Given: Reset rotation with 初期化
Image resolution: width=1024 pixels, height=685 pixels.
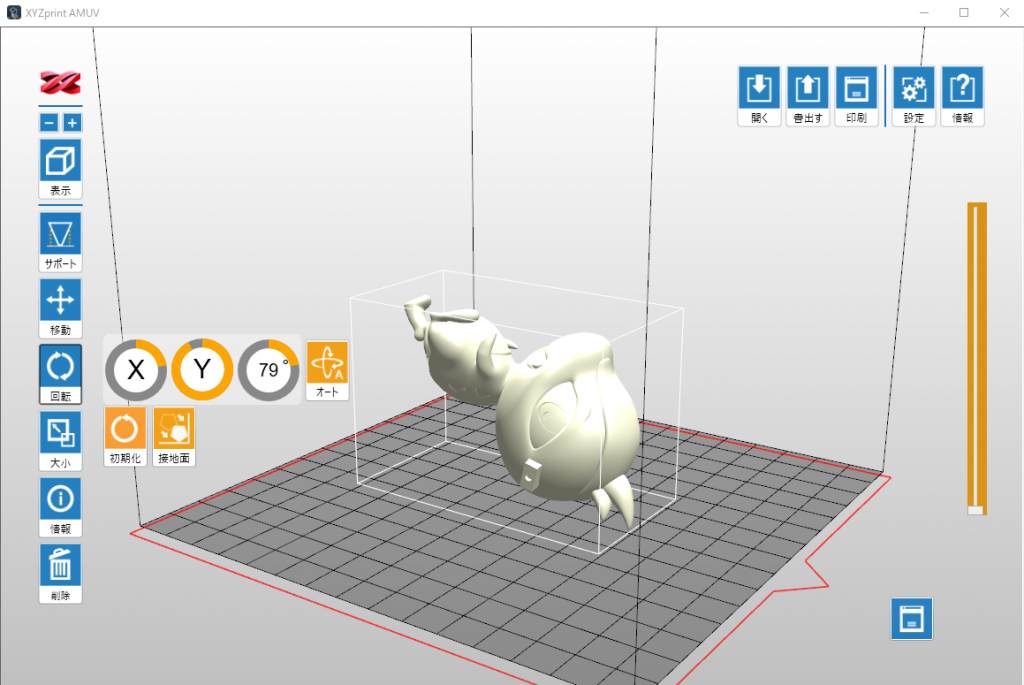Looking at the screenshot, I should click(x=125, y=436).
